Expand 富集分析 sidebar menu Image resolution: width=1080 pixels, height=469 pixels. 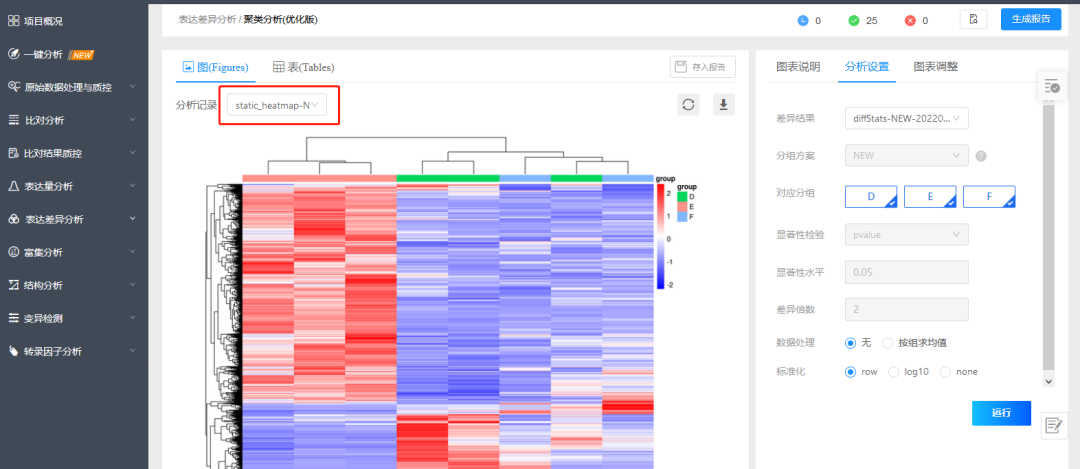(133, 253)
